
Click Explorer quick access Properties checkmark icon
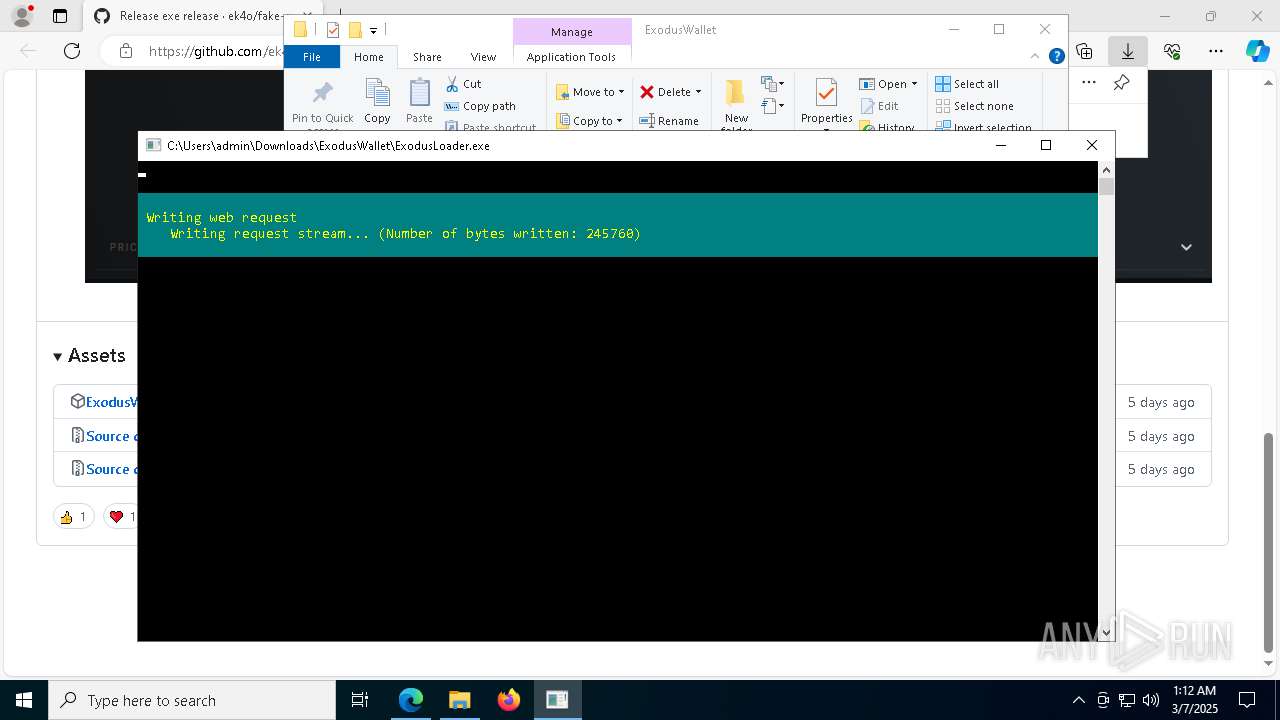(333, 30)
